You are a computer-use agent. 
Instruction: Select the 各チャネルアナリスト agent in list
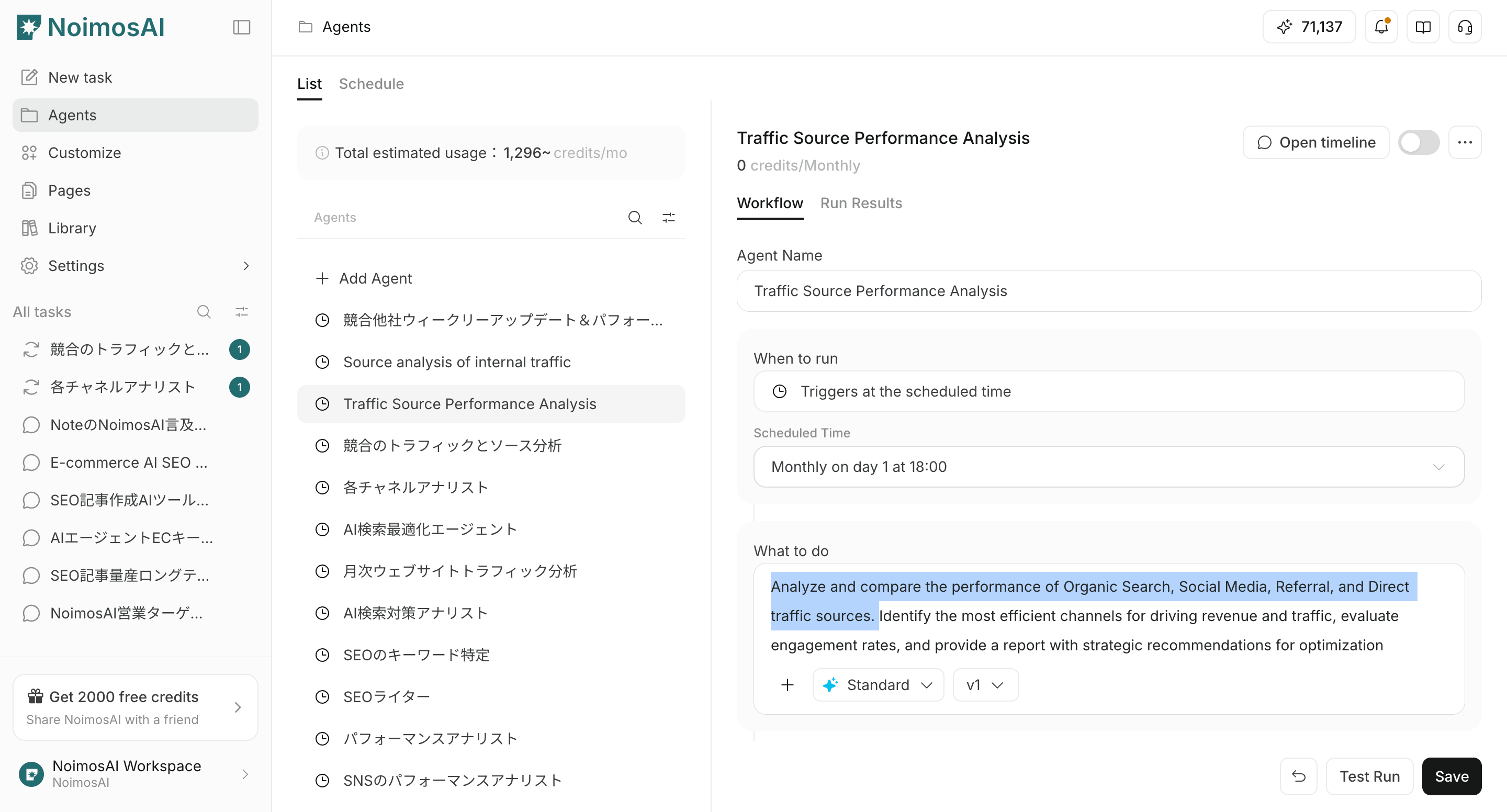pyautogui.click(x=491, y=487)
